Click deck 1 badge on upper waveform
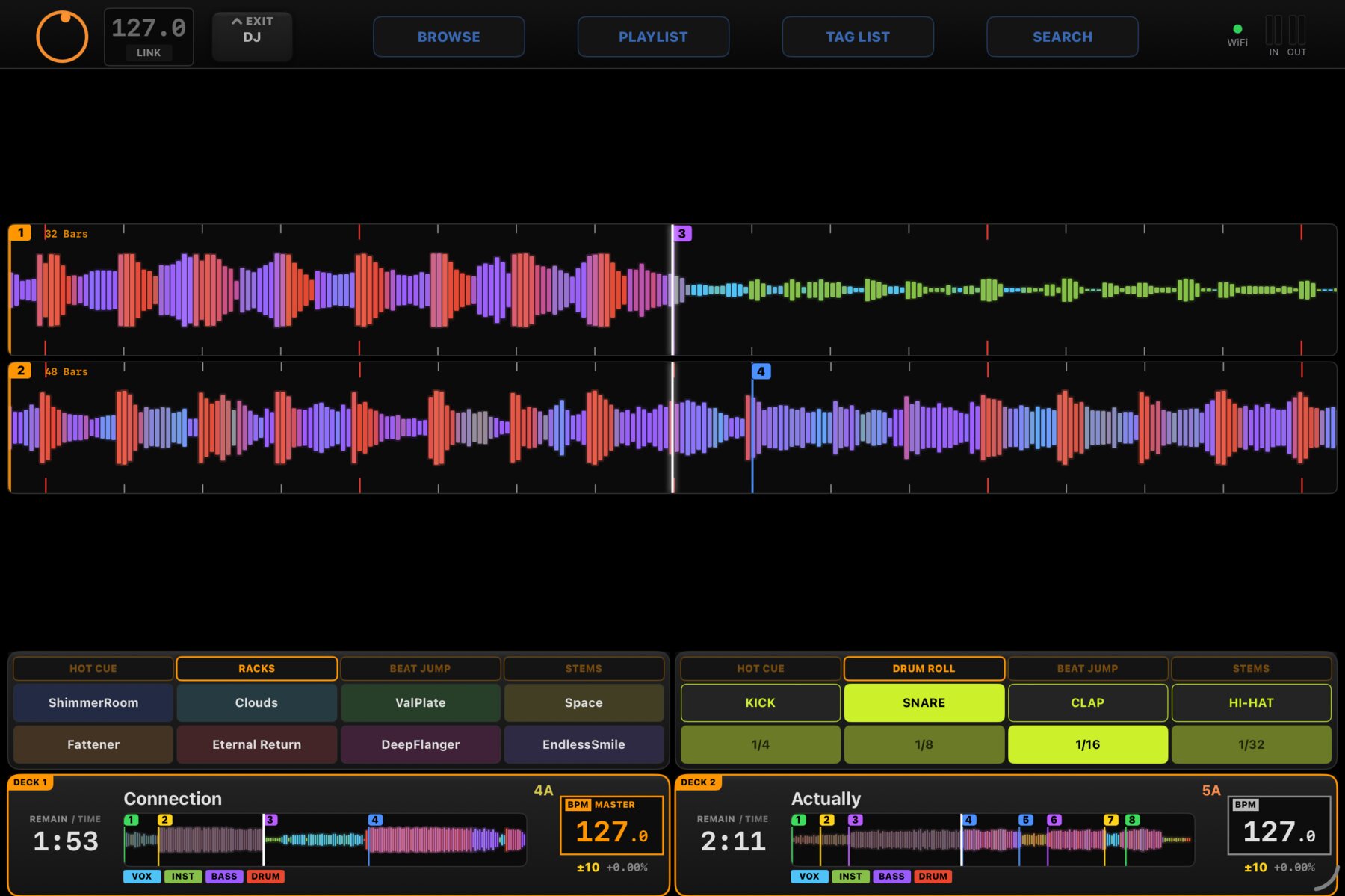1345x896 pixels. tap(20, 232)
